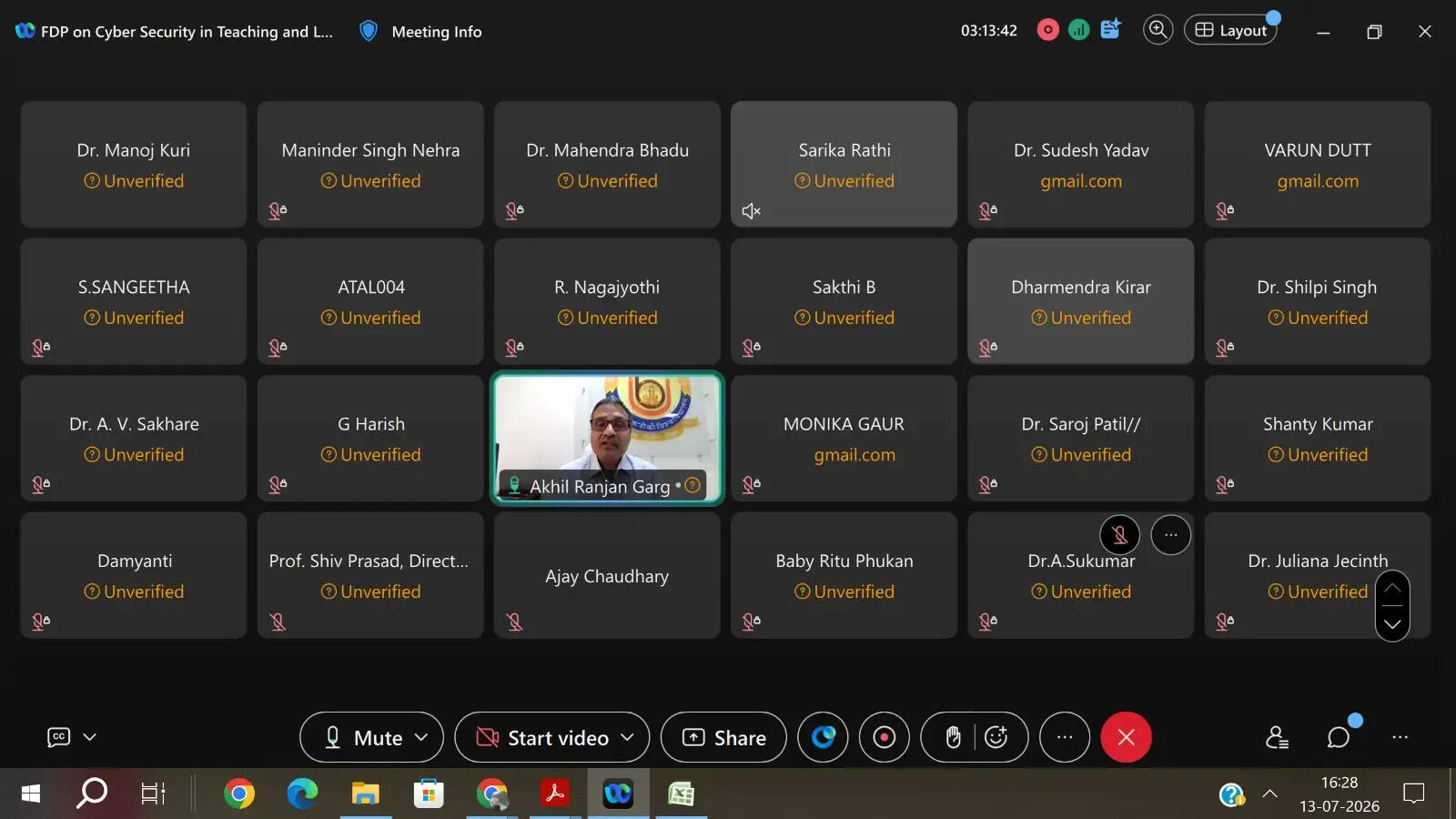Image resolution: width=1456 pixels, height=819 pixels.
Task: Click the zoom magnifier icon at top
Action: (1158, 30)
